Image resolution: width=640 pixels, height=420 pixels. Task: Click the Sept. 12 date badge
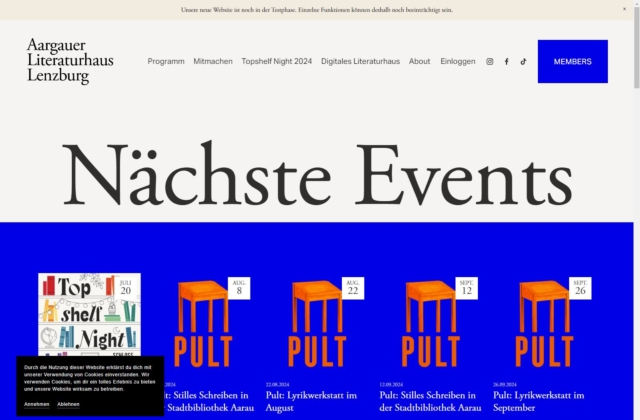[x=467, y=288]
